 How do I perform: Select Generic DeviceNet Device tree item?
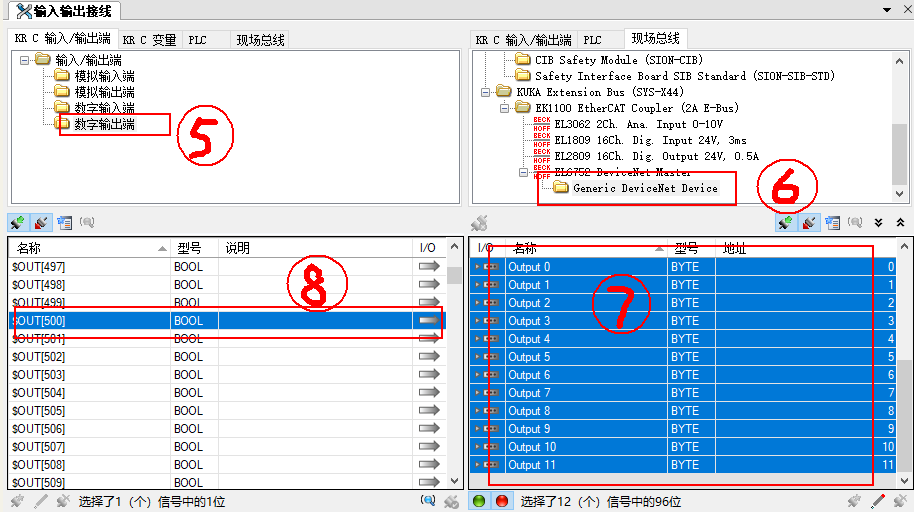click(x=645, y=188)
